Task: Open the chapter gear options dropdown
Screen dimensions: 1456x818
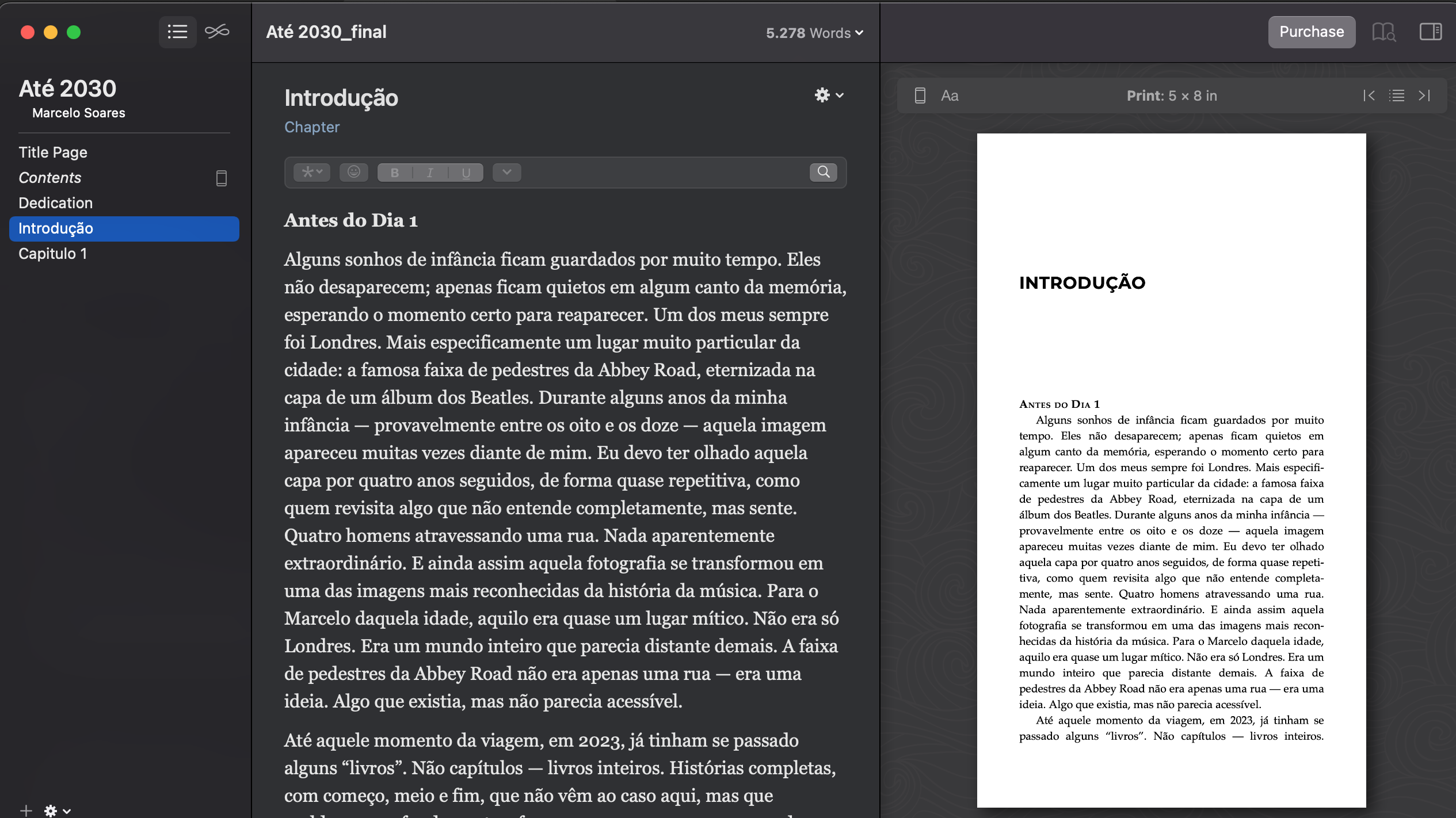Action: coord(829,95)
